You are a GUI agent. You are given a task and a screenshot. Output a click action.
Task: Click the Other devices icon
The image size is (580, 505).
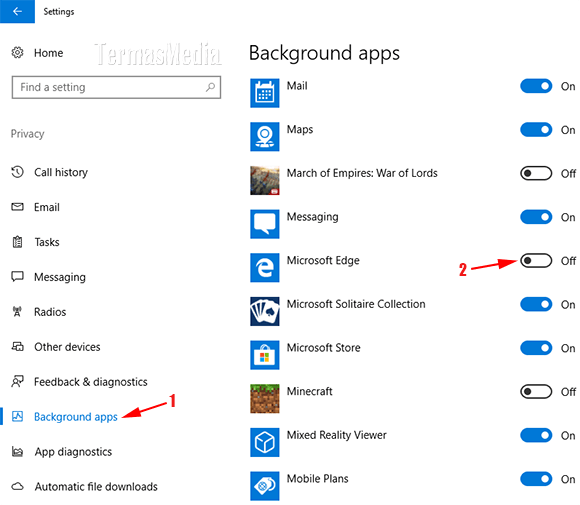(17, 347)
